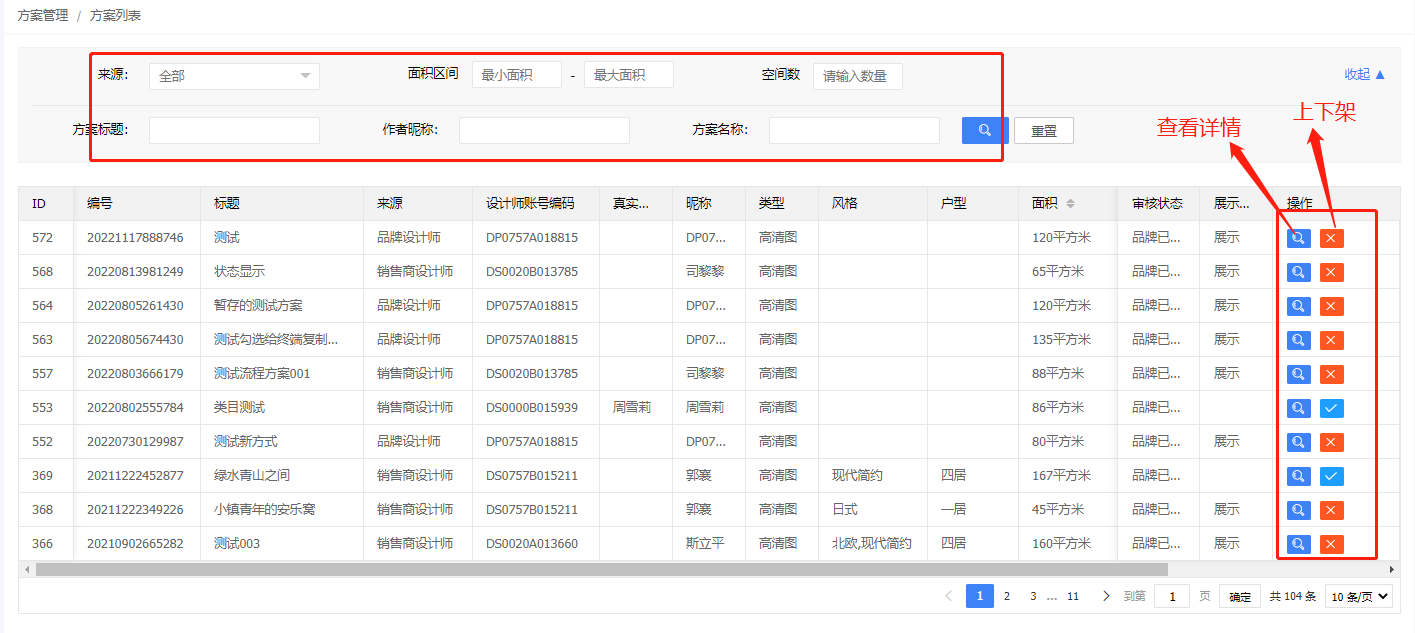Publish plan ID 369 with the checkmark button
The image size is (1415, 633).
[1331, 476]
